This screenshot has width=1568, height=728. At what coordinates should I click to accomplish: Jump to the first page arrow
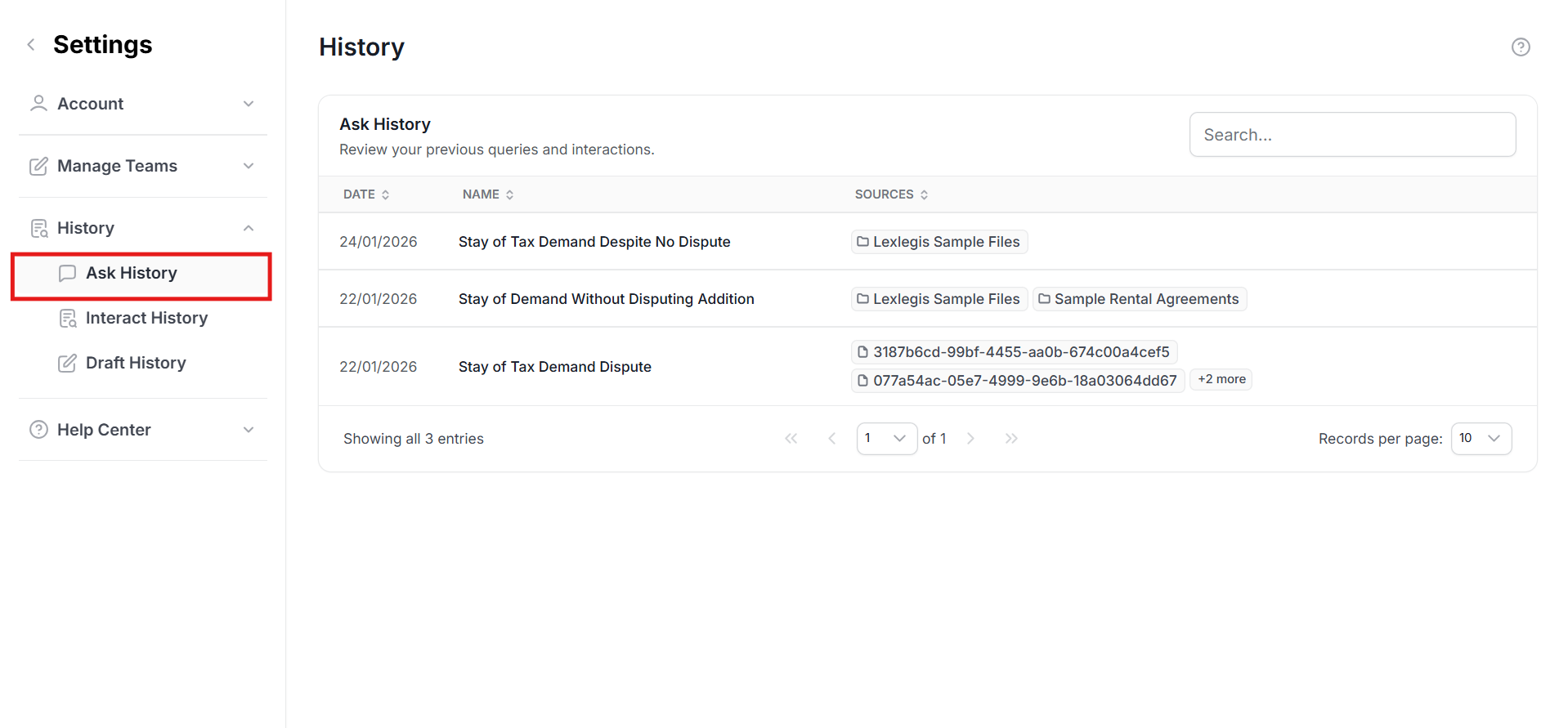[x=791, y=439]
